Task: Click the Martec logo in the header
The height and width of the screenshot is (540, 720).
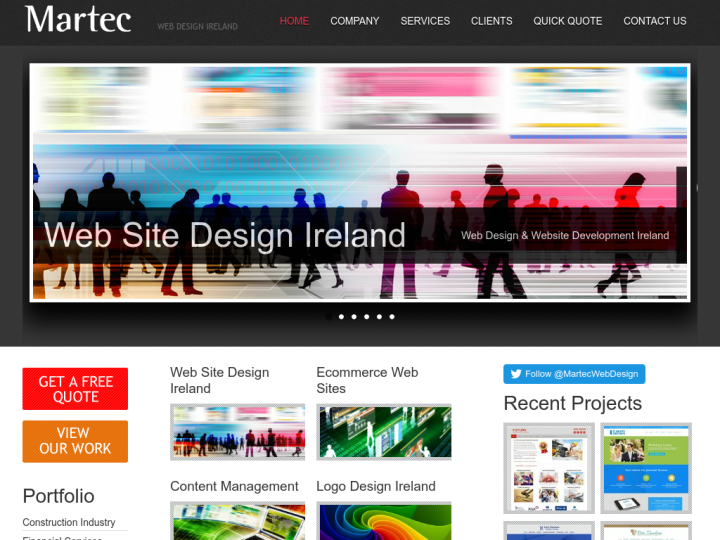Action: (x=78, y=19)
